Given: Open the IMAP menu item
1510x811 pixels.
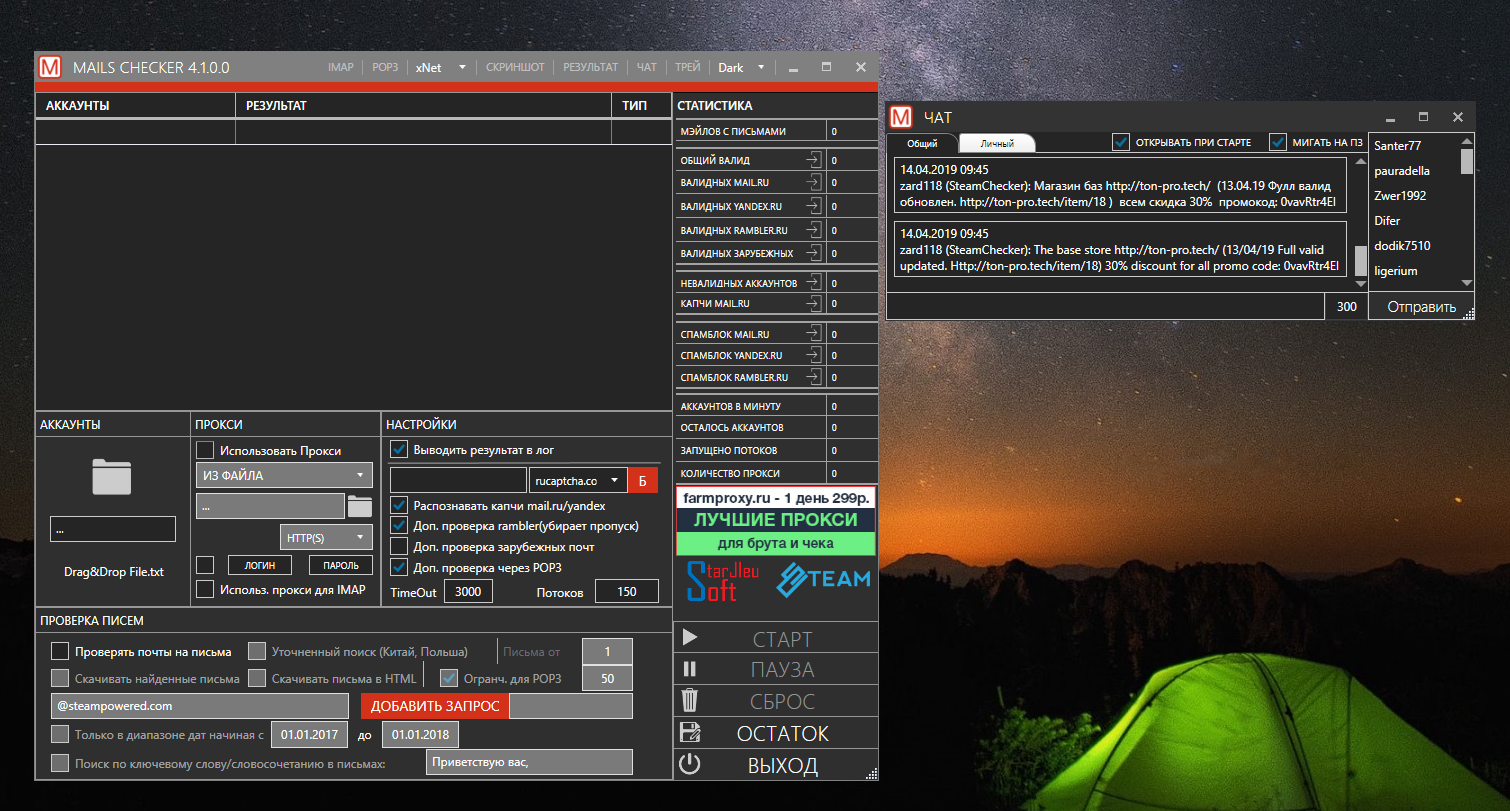Looking at the screenshot, I should (341, 67).
